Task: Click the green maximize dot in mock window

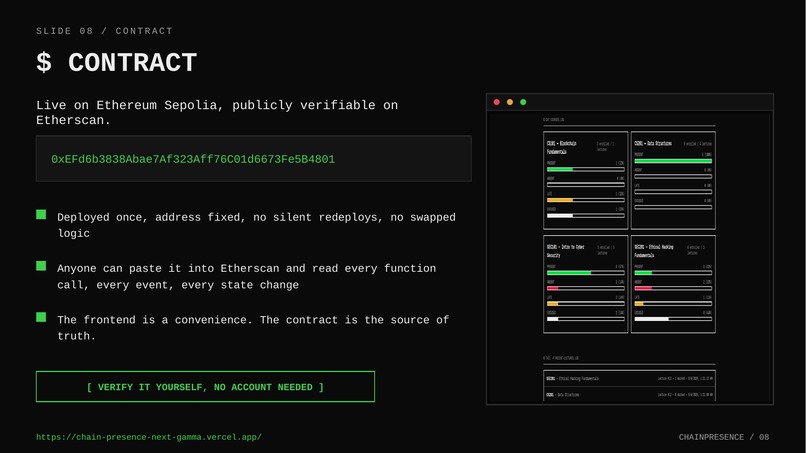Action: coord(523,102)
